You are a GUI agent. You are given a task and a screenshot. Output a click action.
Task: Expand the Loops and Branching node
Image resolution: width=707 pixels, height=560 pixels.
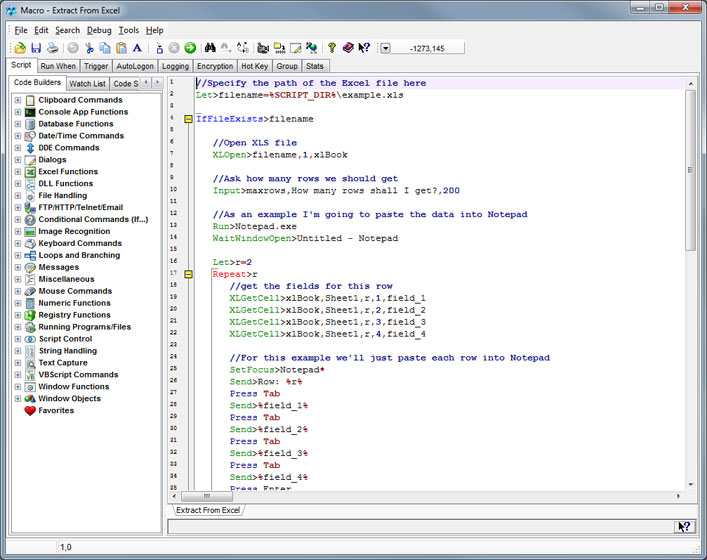(x=18, y=255)
